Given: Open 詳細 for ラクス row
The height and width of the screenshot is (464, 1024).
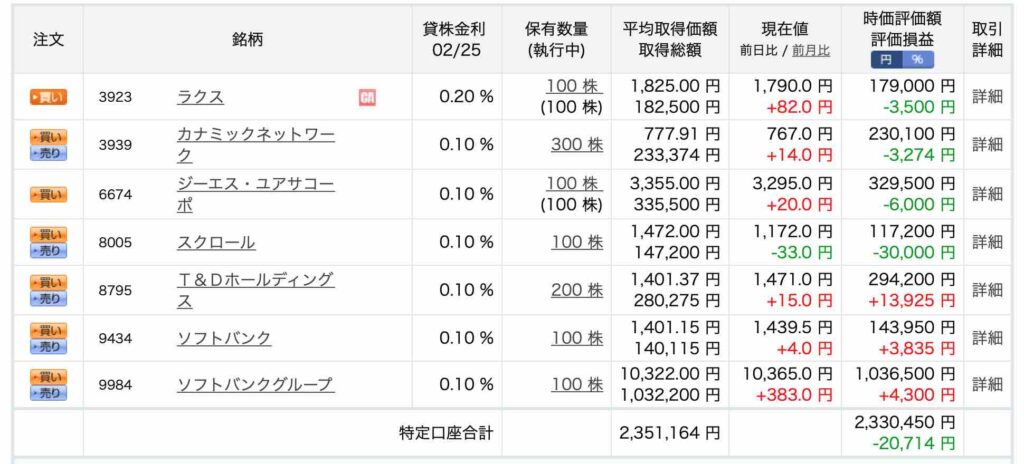Looking at the screenshot, I should 987,97.
